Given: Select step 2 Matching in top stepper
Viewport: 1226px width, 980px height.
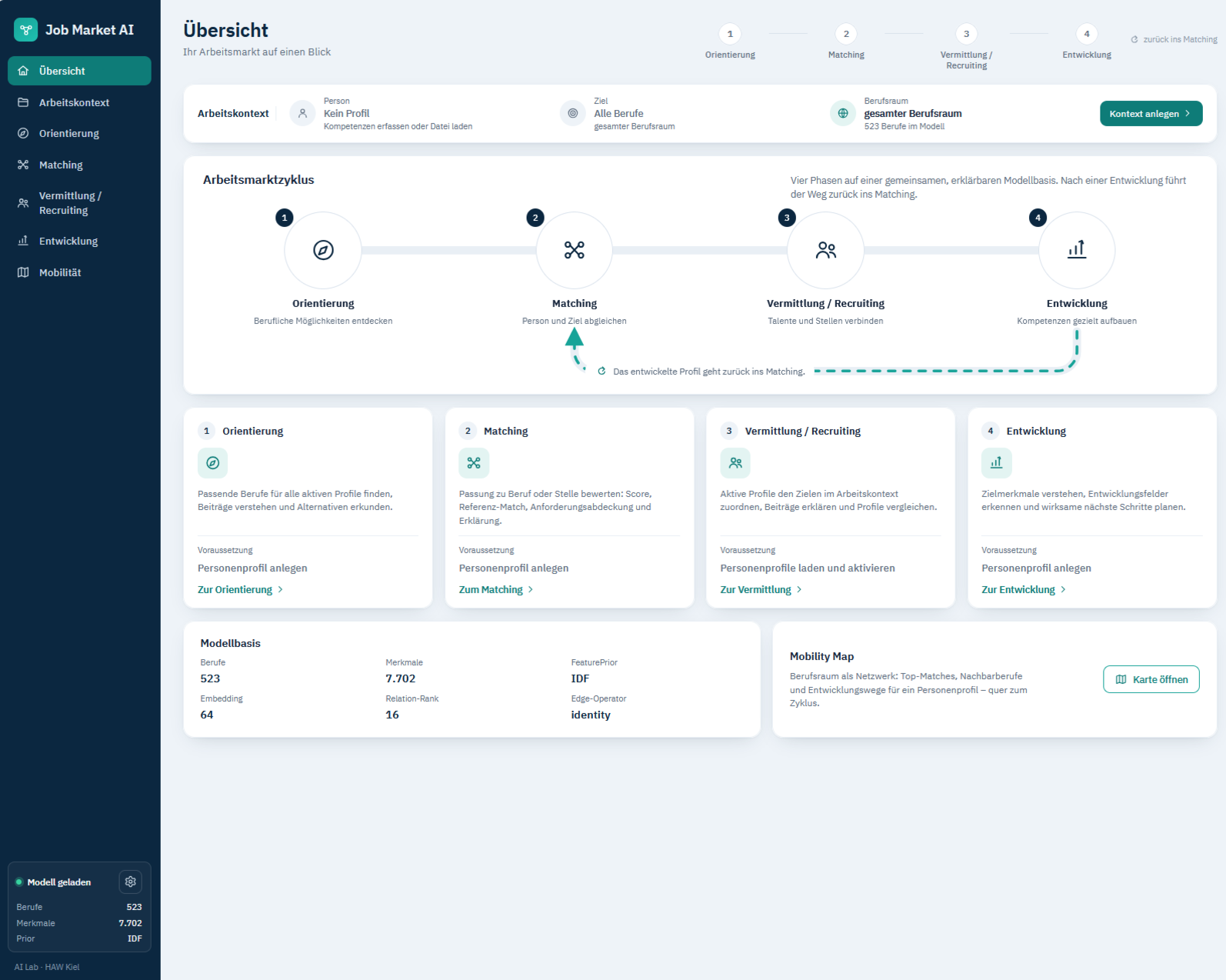Looking at the screenshot, I should click(x=846, y=42).
